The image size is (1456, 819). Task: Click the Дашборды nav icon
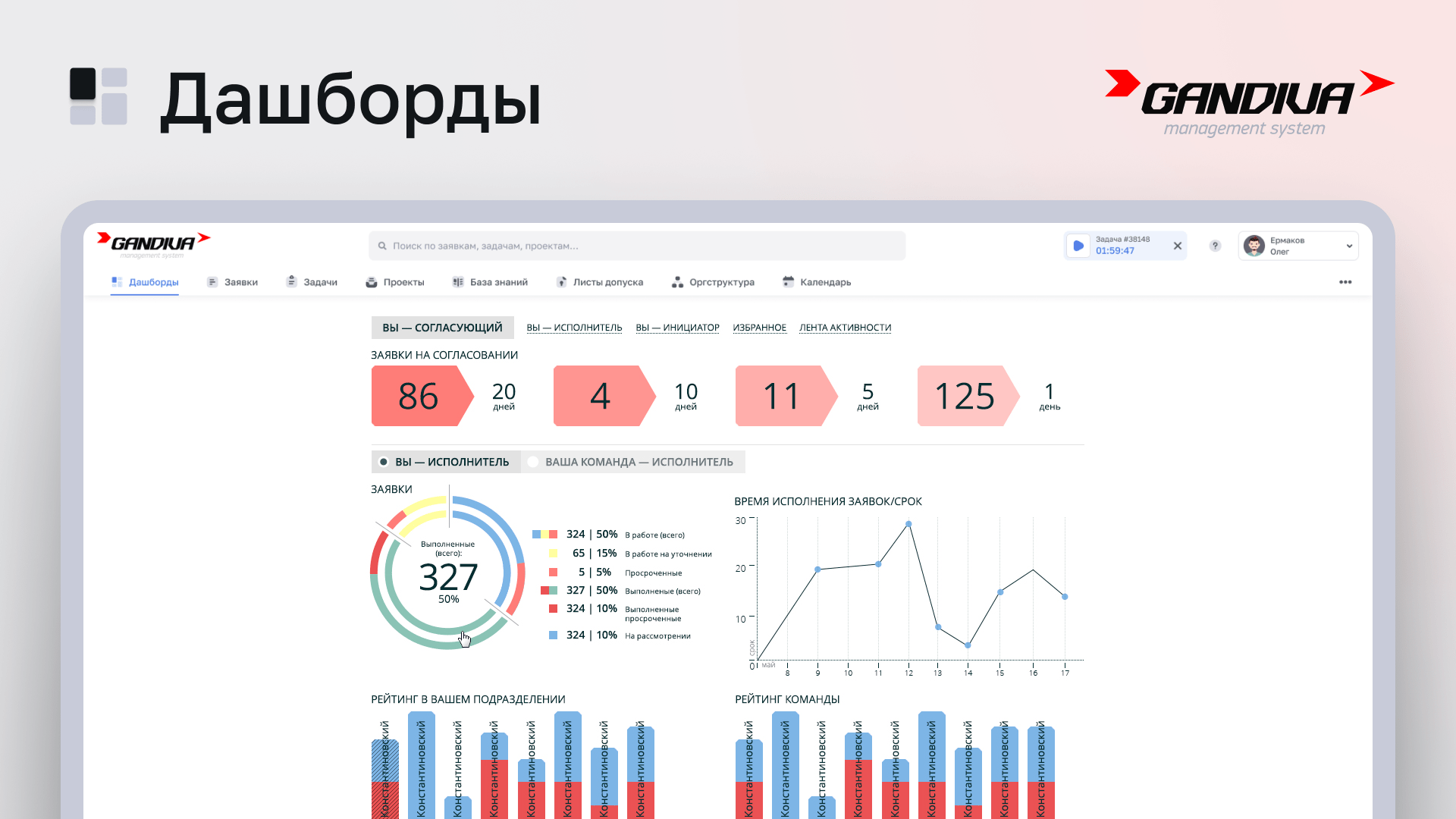coord(117,282)
